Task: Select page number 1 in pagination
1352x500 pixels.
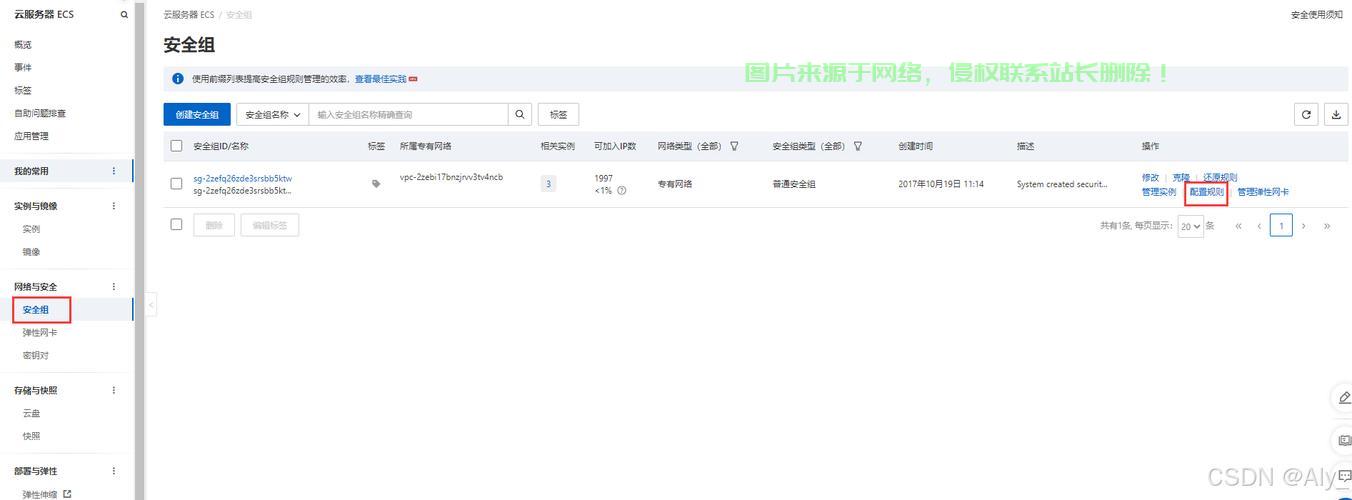Action: pos(1281,226)
